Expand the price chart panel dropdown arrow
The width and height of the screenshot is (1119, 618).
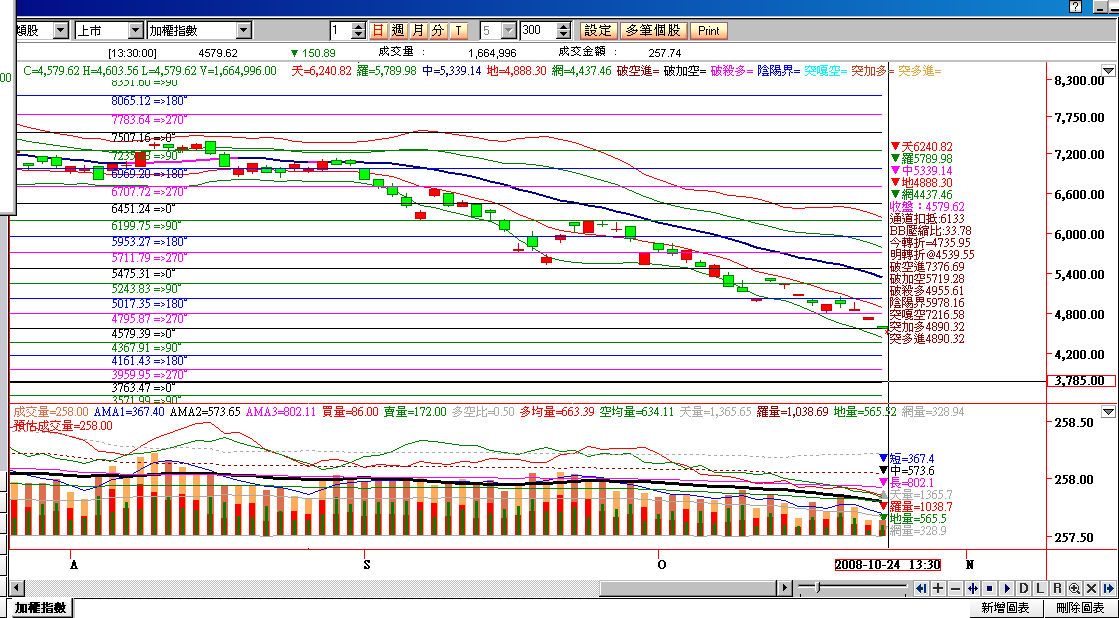click(1107, 71)
